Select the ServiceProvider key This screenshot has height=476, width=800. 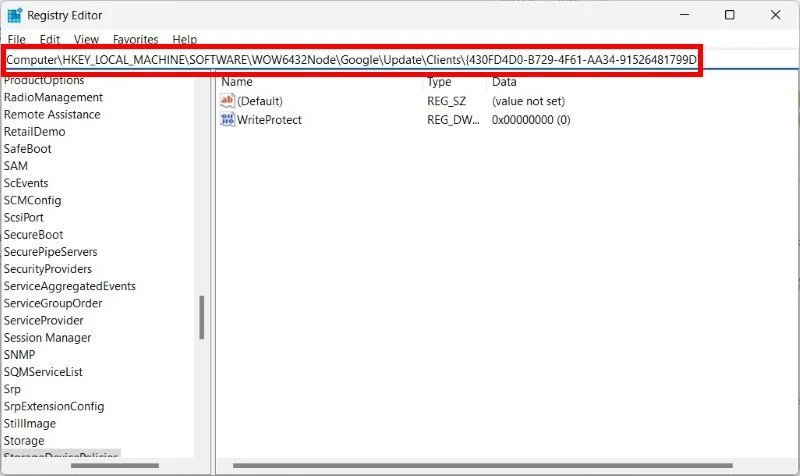tap(43, 320)
